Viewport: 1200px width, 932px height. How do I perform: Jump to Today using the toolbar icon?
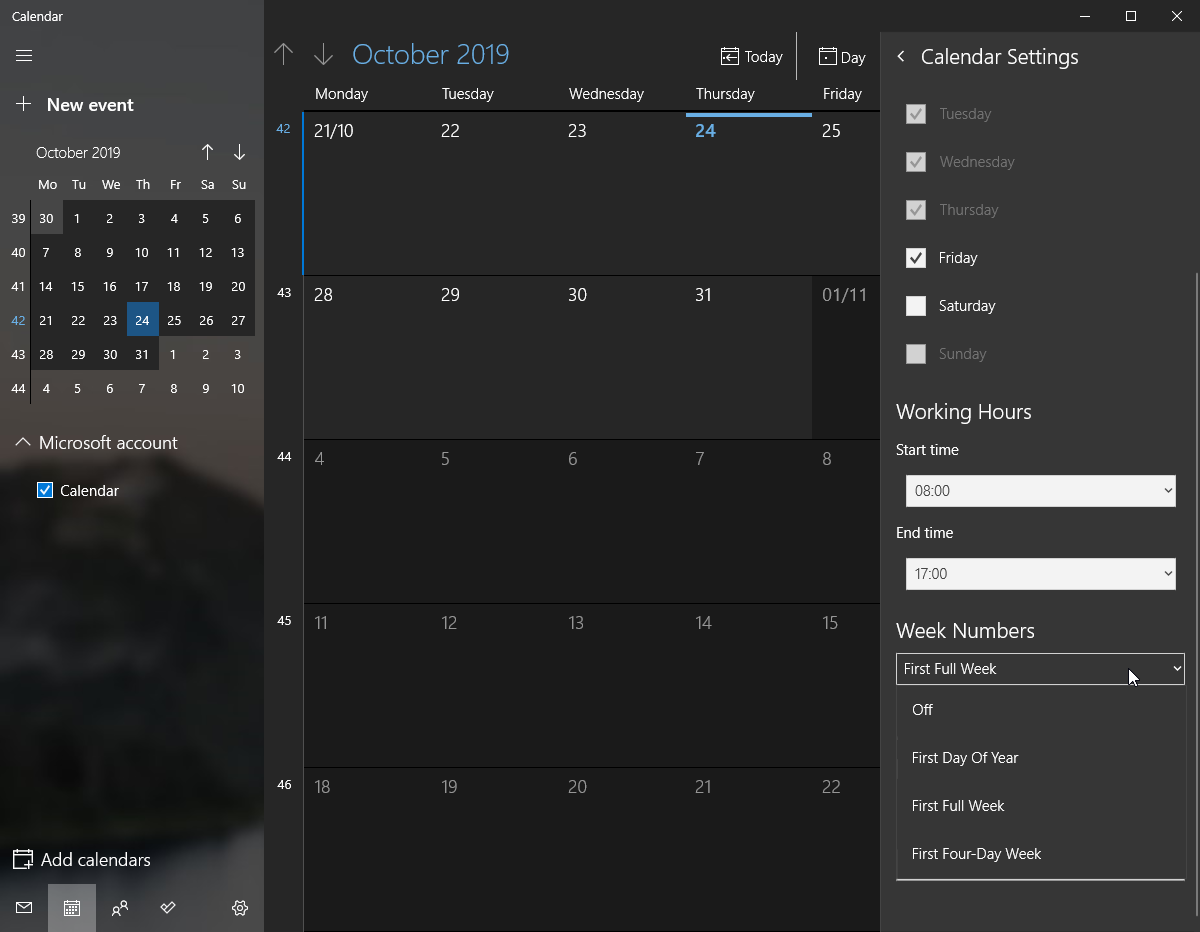(752, 56)
